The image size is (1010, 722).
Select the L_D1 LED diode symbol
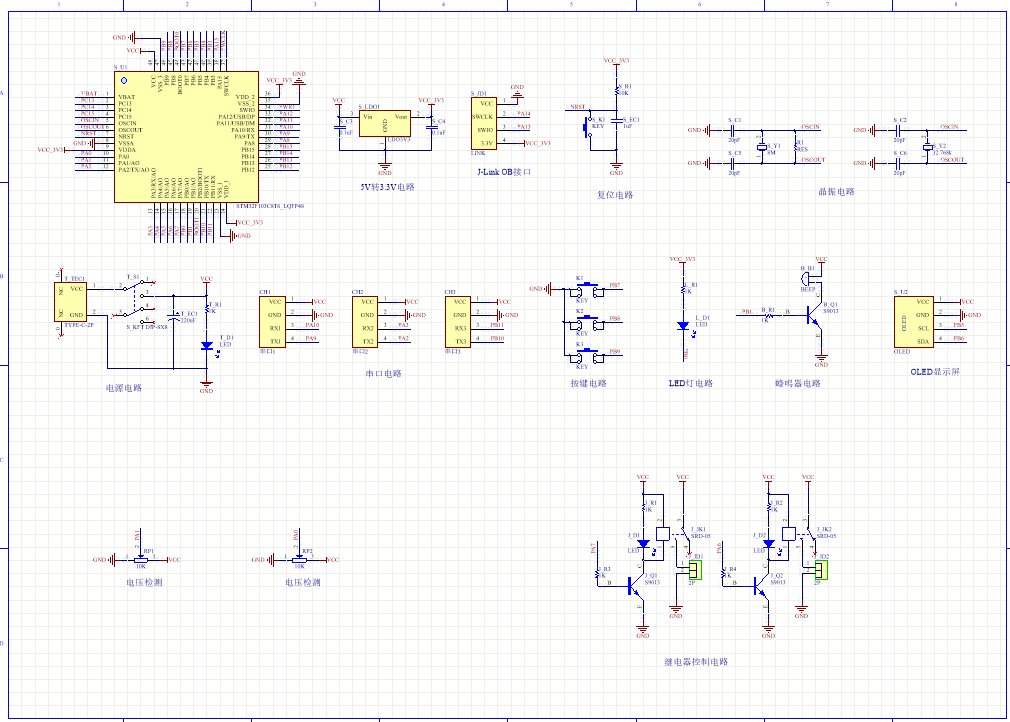tap(683, 326)
